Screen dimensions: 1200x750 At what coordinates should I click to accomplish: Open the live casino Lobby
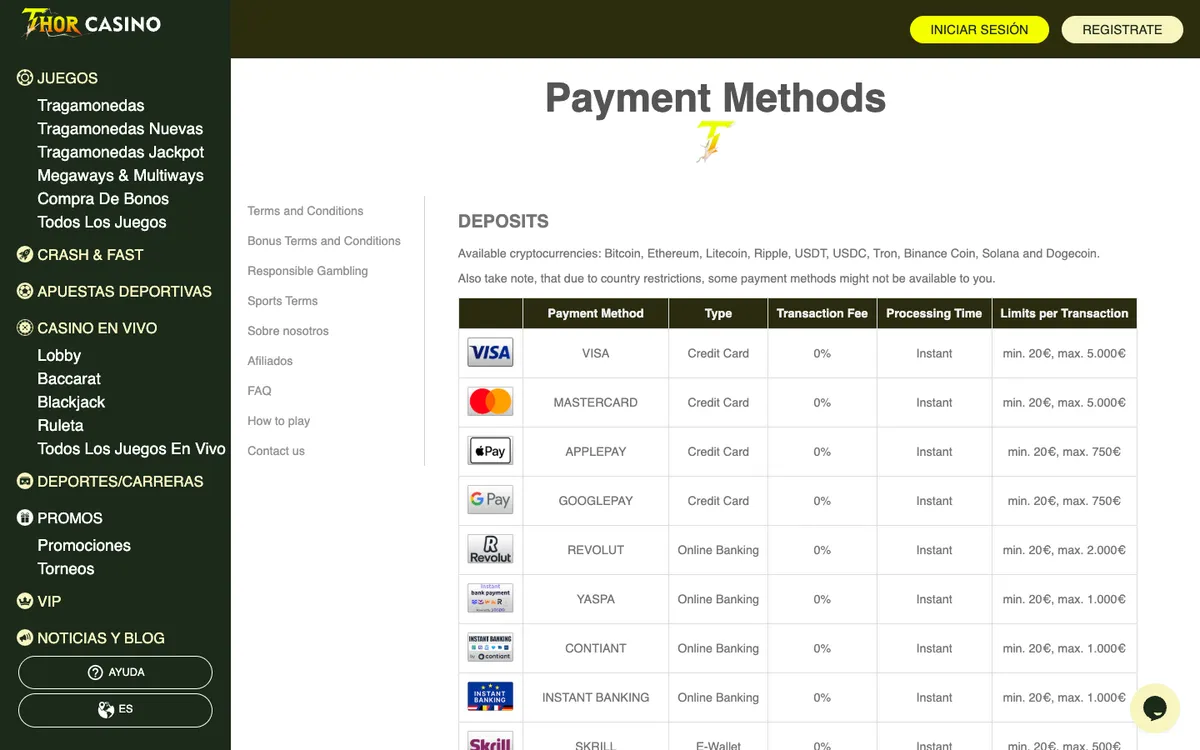[59, 355]
